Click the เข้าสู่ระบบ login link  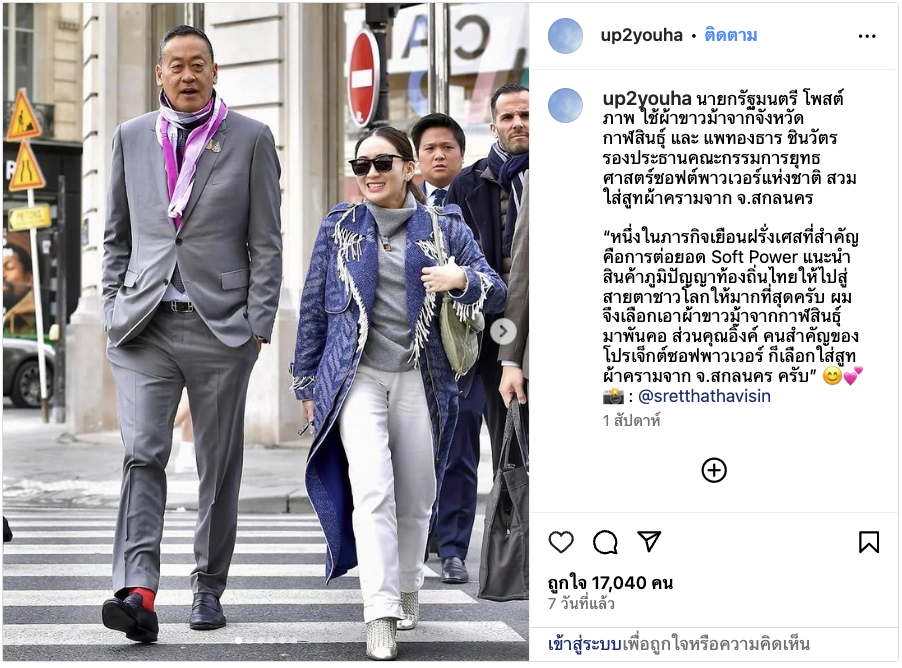(585, 644)
